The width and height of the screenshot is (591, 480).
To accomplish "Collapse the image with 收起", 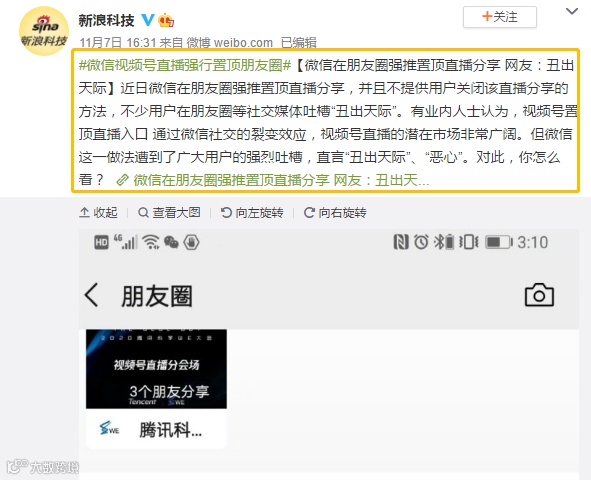I will [x=99, y=212].
